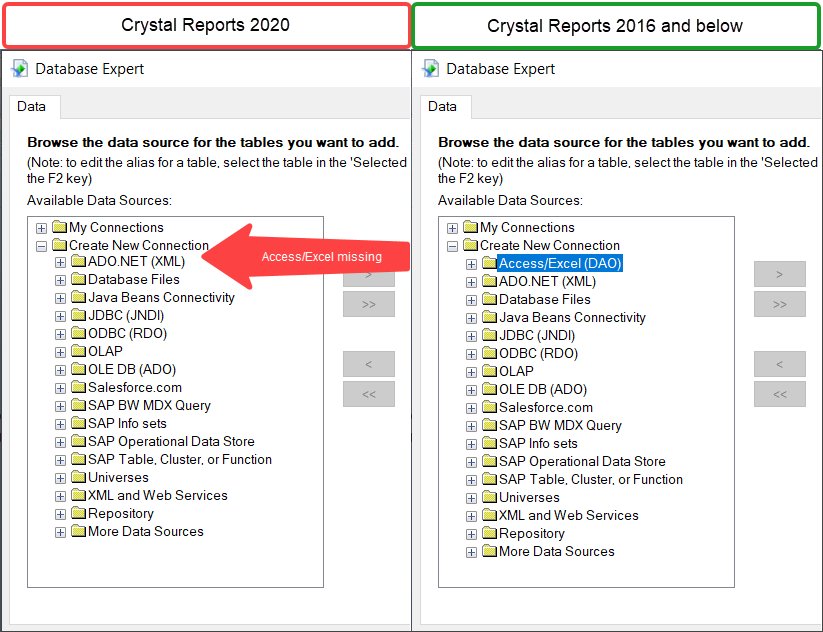Click the Universes folder icon in the 2016 window
The width and height of the screenshot is (823, 632).
[490, 497]
